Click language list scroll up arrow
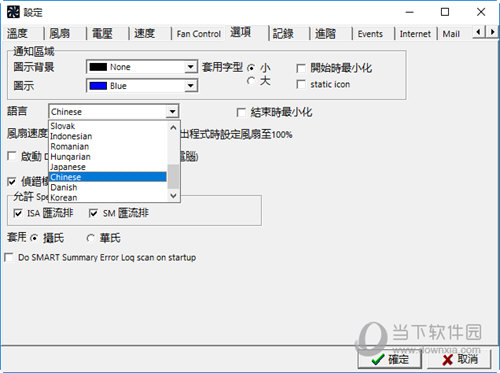This screenshot has height=373, width=500. (x=173, y=128)
